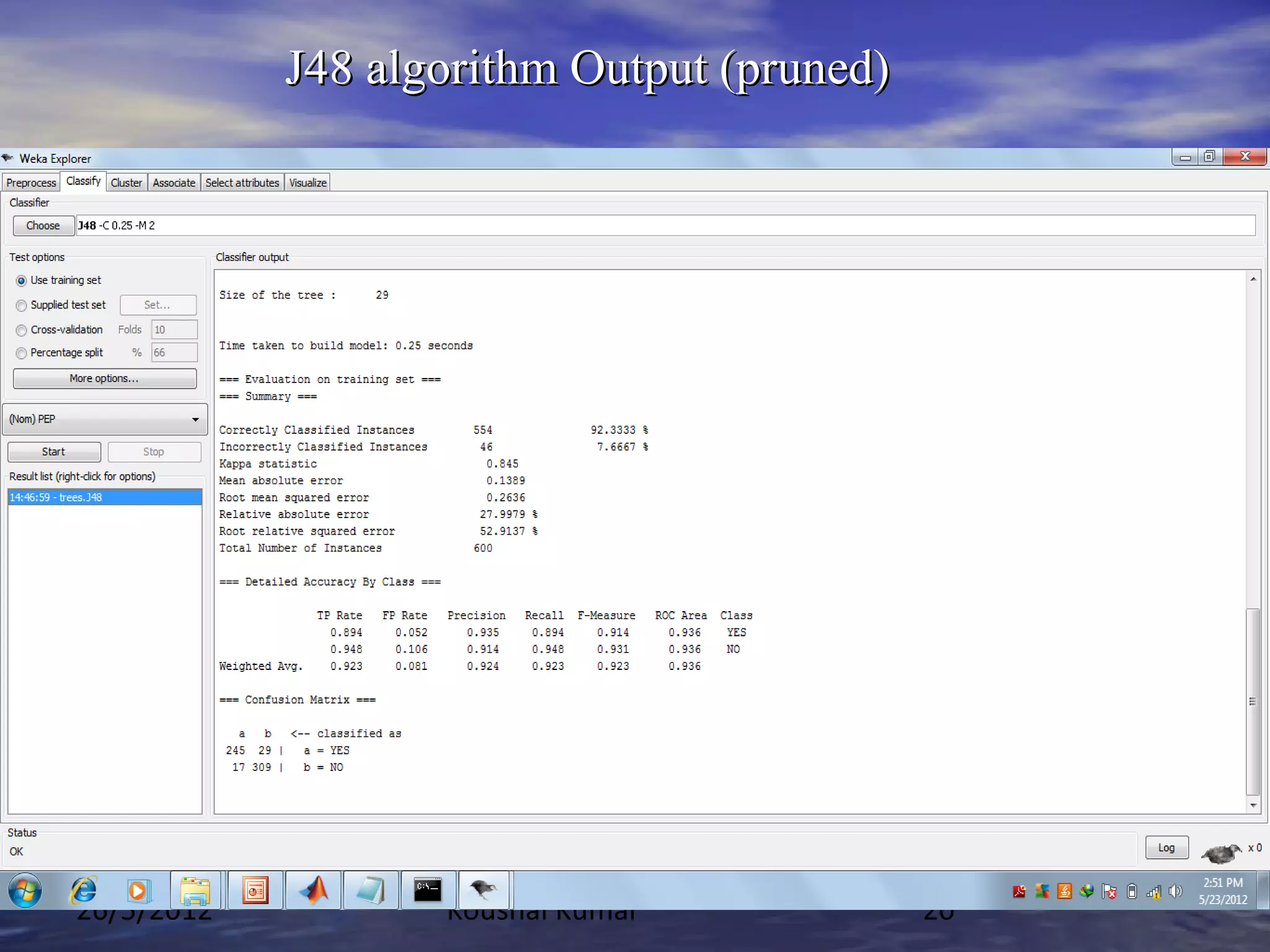Open the Associate tab
This screenshot has width=1270, height=952.
[x=174, y=183]
